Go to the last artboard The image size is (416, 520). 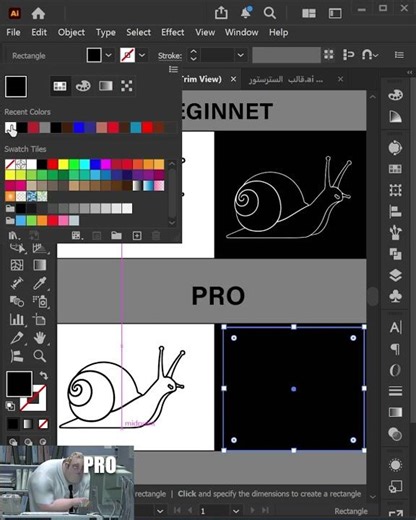click(265, 510)
